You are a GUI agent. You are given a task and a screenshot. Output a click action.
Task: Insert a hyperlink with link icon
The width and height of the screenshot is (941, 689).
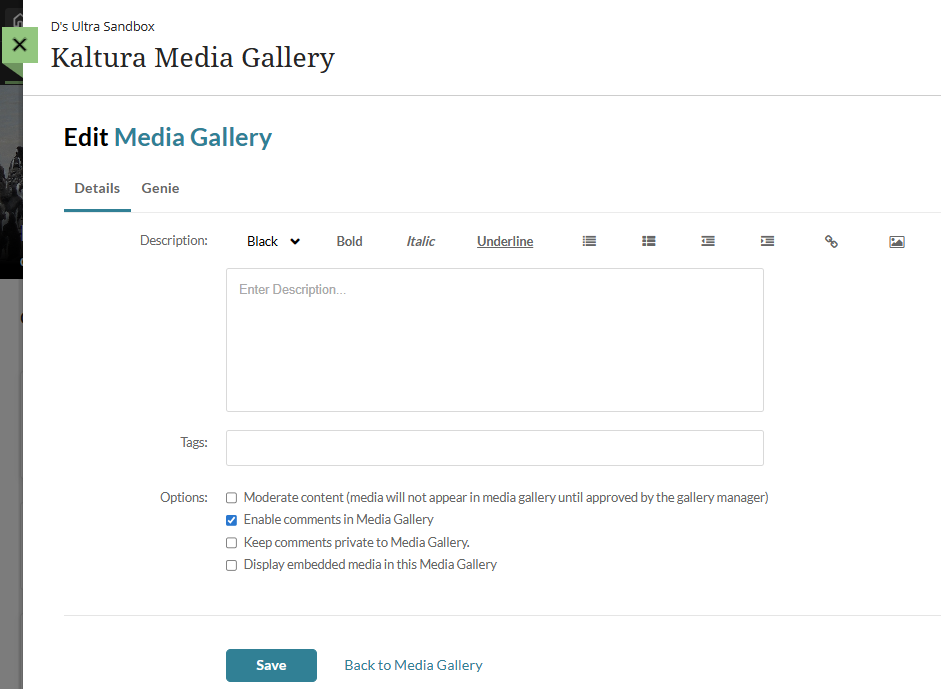(x=831, y=241)
